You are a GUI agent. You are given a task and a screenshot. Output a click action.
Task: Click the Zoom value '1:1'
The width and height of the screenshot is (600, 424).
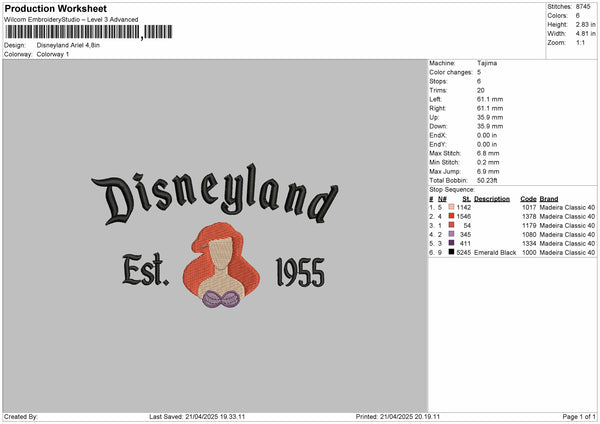(x=580, y=42)
